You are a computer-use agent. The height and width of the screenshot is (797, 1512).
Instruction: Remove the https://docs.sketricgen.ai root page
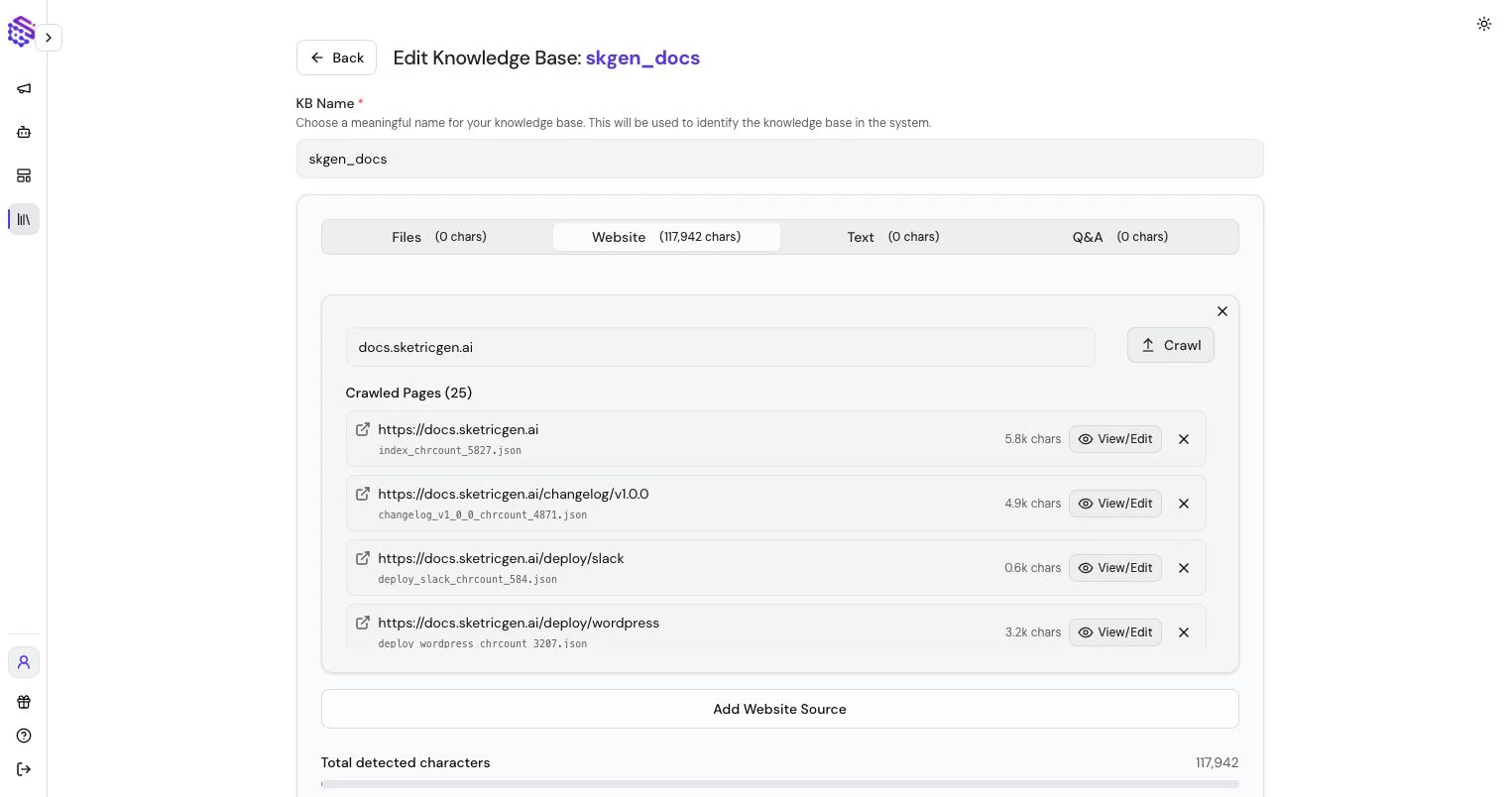tap(1184, 439)
